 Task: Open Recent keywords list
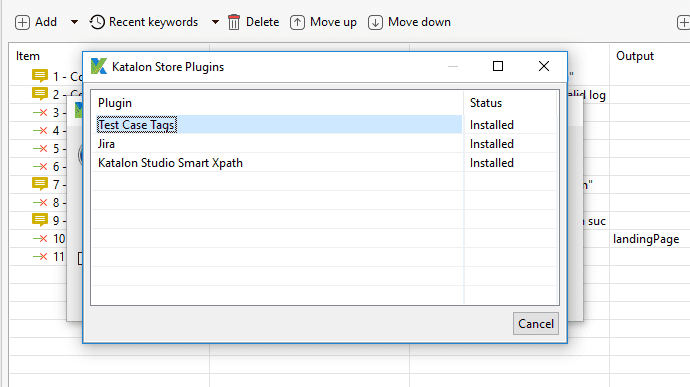pyautogui.click(x=144, y=22)
